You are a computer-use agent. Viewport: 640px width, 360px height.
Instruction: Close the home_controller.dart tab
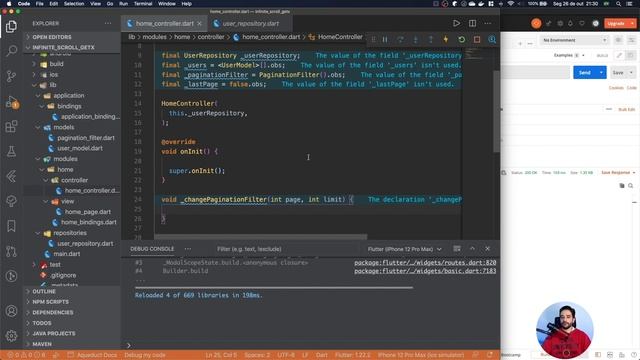[x=200, y=24]
